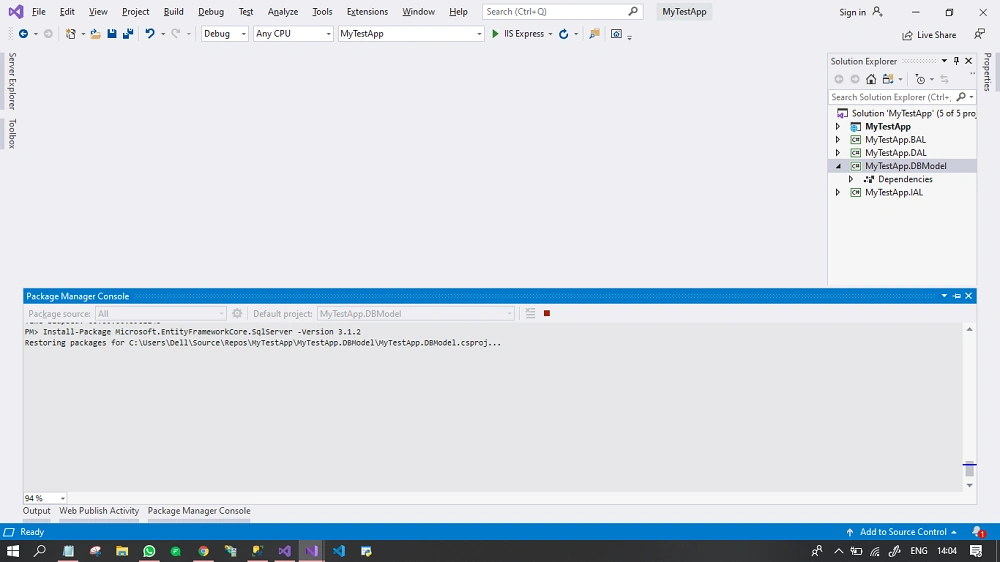This screenshot has width=1000, height=562.
Task: Click the Sign in account icon
Action: click(x=878, y=12)
